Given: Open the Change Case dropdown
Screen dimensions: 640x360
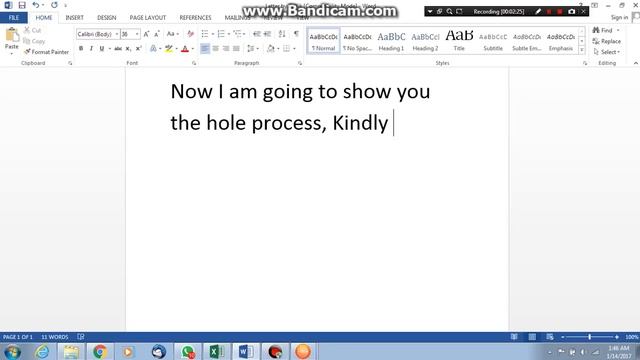Looking at the screenshot, I should [173, 34].
